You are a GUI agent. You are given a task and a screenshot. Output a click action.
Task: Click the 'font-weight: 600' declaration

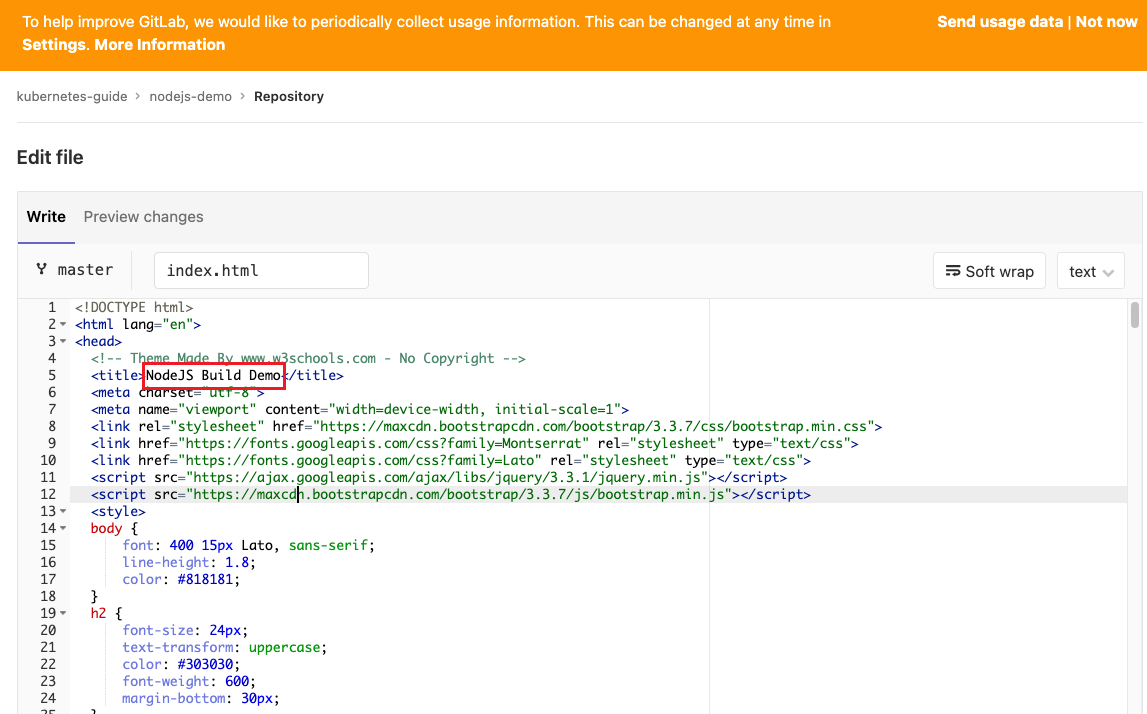click(x=189, y=681)
